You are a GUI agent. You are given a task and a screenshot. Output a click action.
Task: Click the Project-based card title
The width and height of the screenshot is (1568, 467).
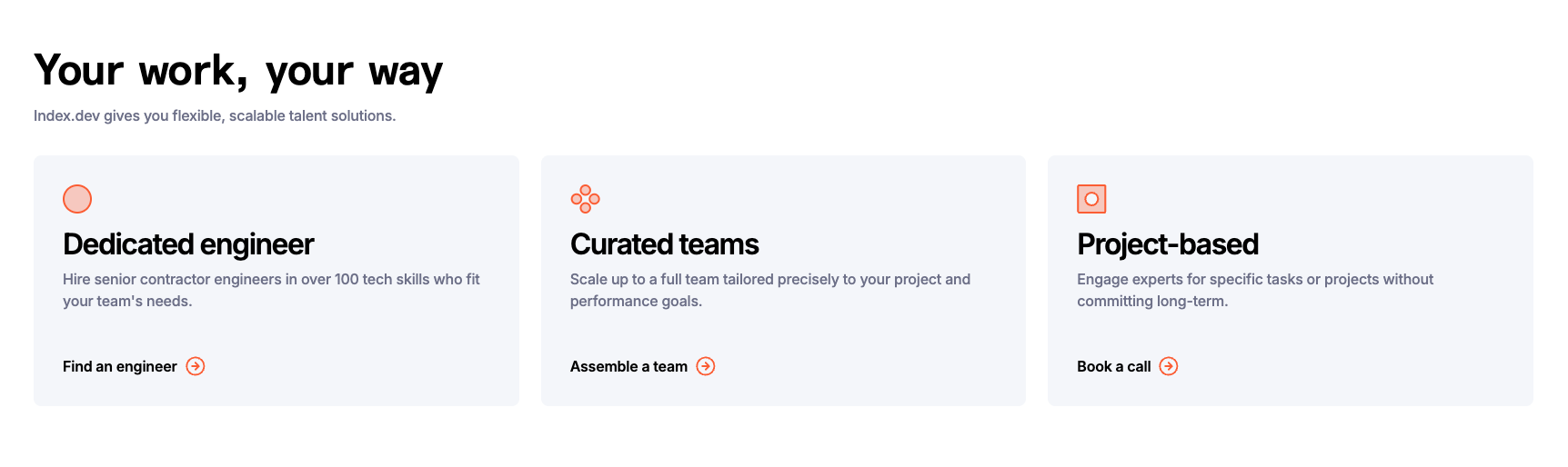(x=1168, y=244)
